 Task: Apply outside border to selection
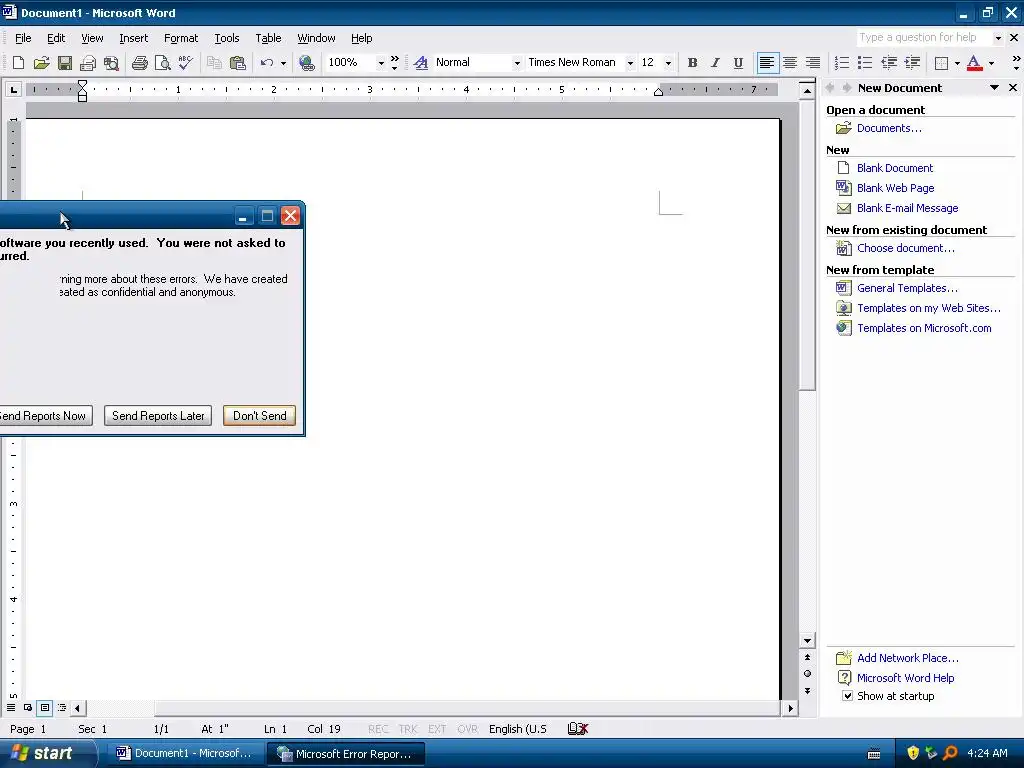click(941, 63)
